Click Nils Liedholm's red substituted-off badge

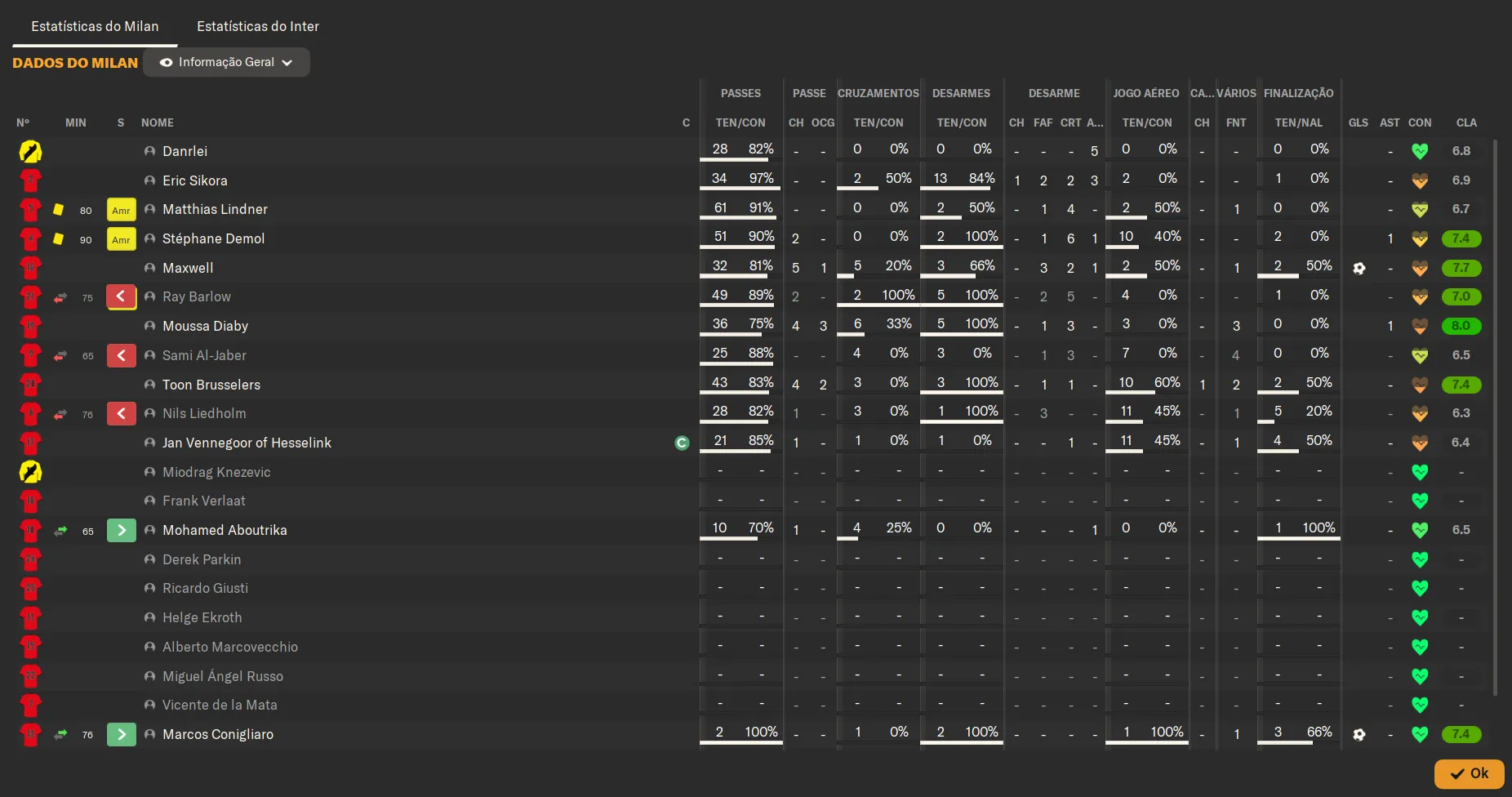(121, 414)
